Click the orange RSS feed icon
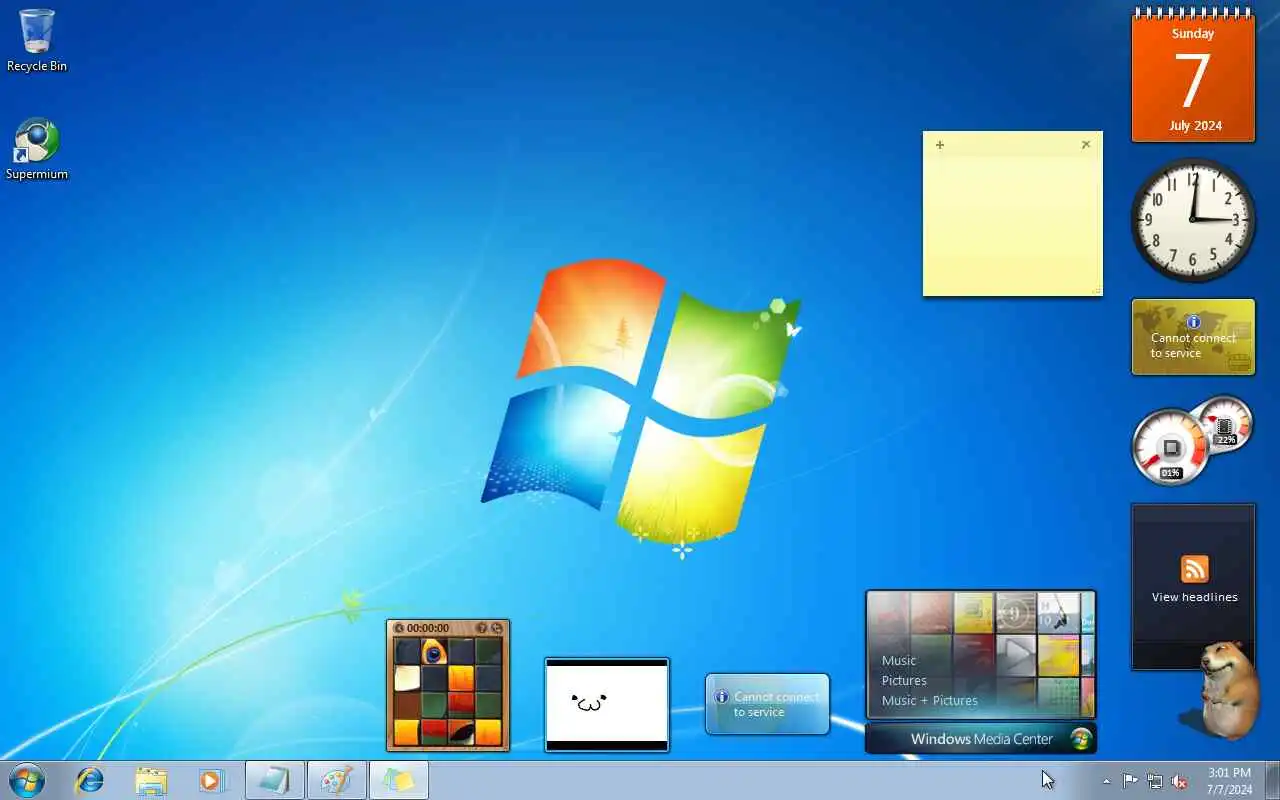Screen dimensions: 1280x800 pos(1194,569)
